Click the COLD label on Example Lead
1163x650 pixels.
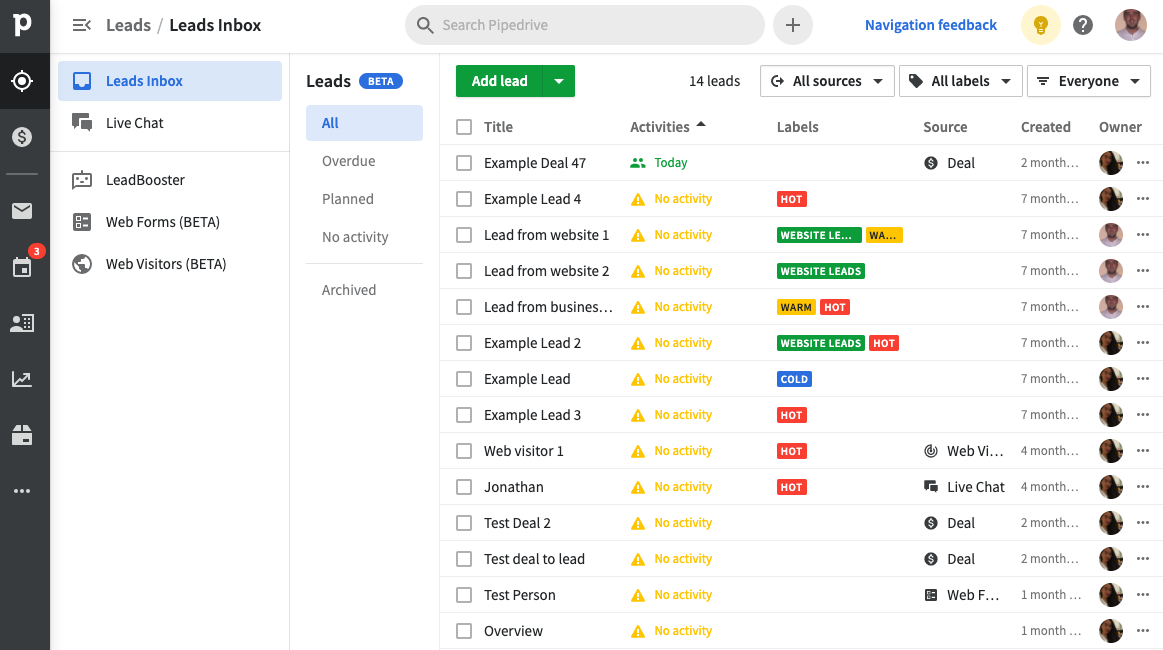(794, 379)
